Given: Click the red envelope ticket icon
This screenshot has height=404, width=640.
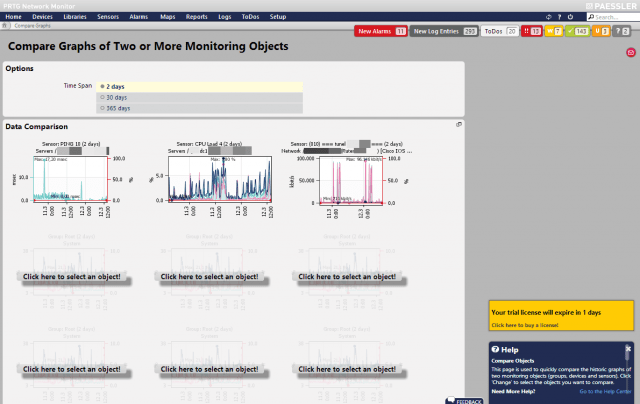Looking at the screenshot, I should 630,51.
